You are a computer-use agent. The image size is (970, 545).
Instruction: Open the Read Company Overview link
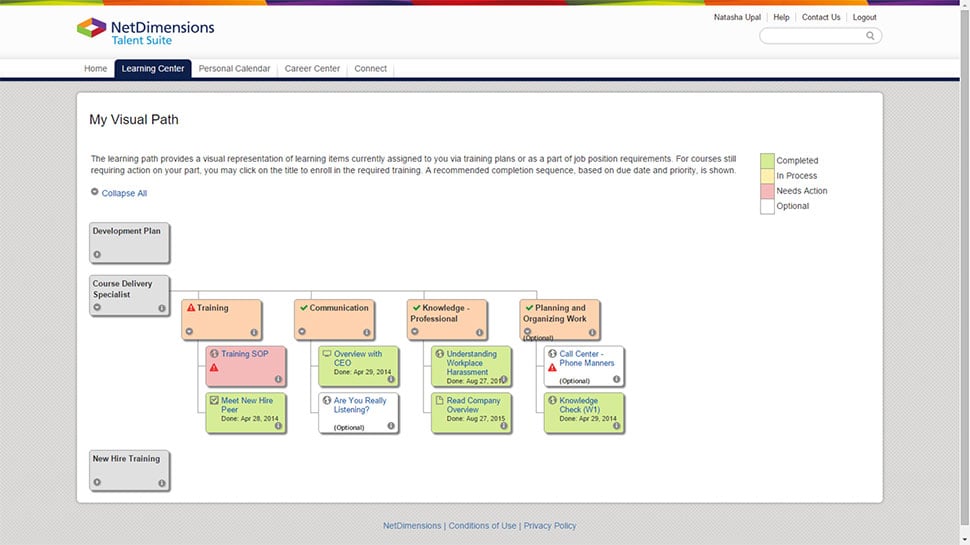(473, 405)
